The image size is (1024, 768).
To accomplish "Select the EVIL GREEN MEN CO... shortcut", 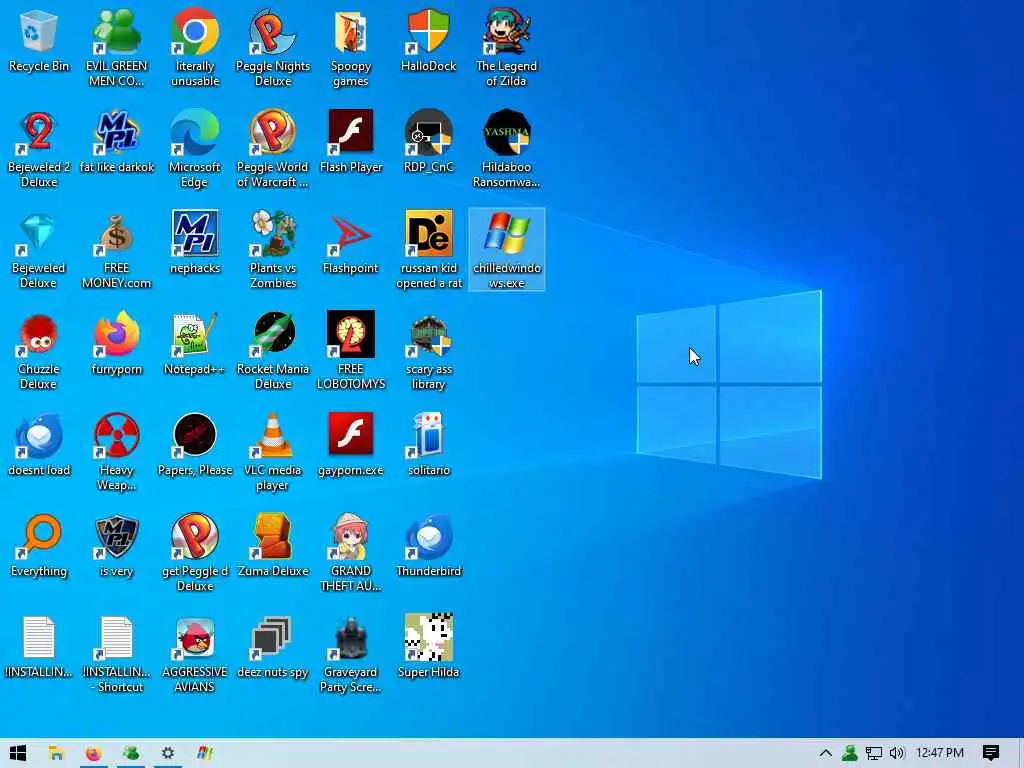I will click(116, 47).
